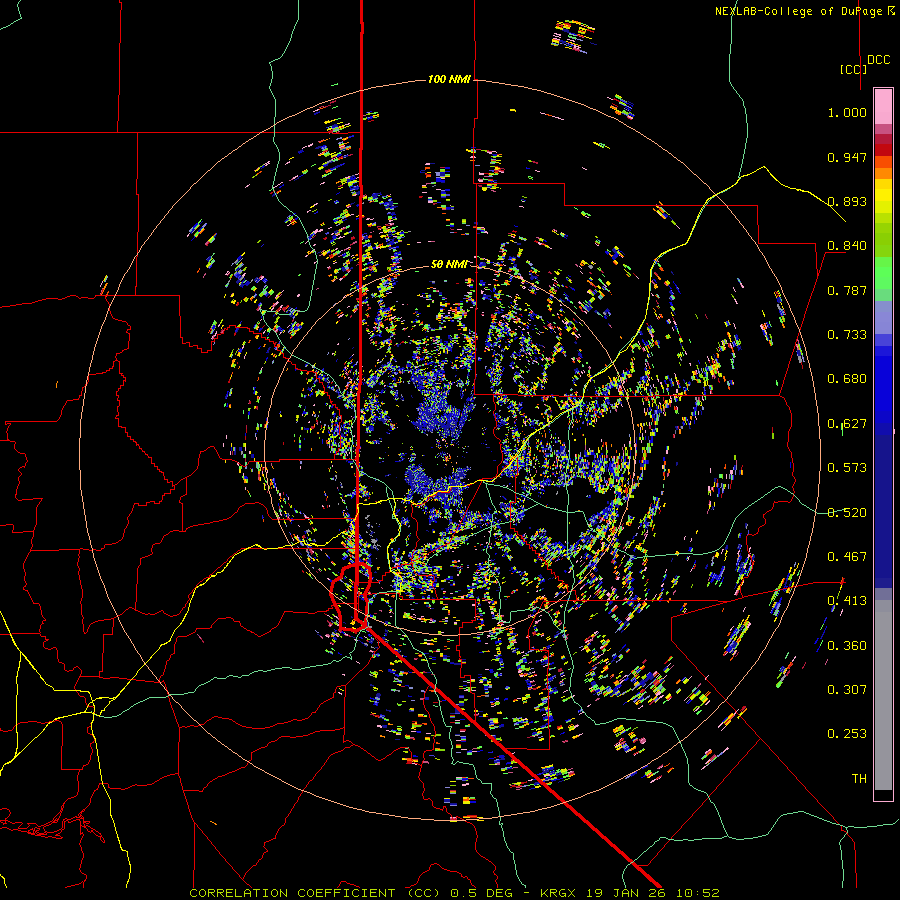
Task: Click the 10:52 timestamp in the caption
Action: tap(697, 893)
